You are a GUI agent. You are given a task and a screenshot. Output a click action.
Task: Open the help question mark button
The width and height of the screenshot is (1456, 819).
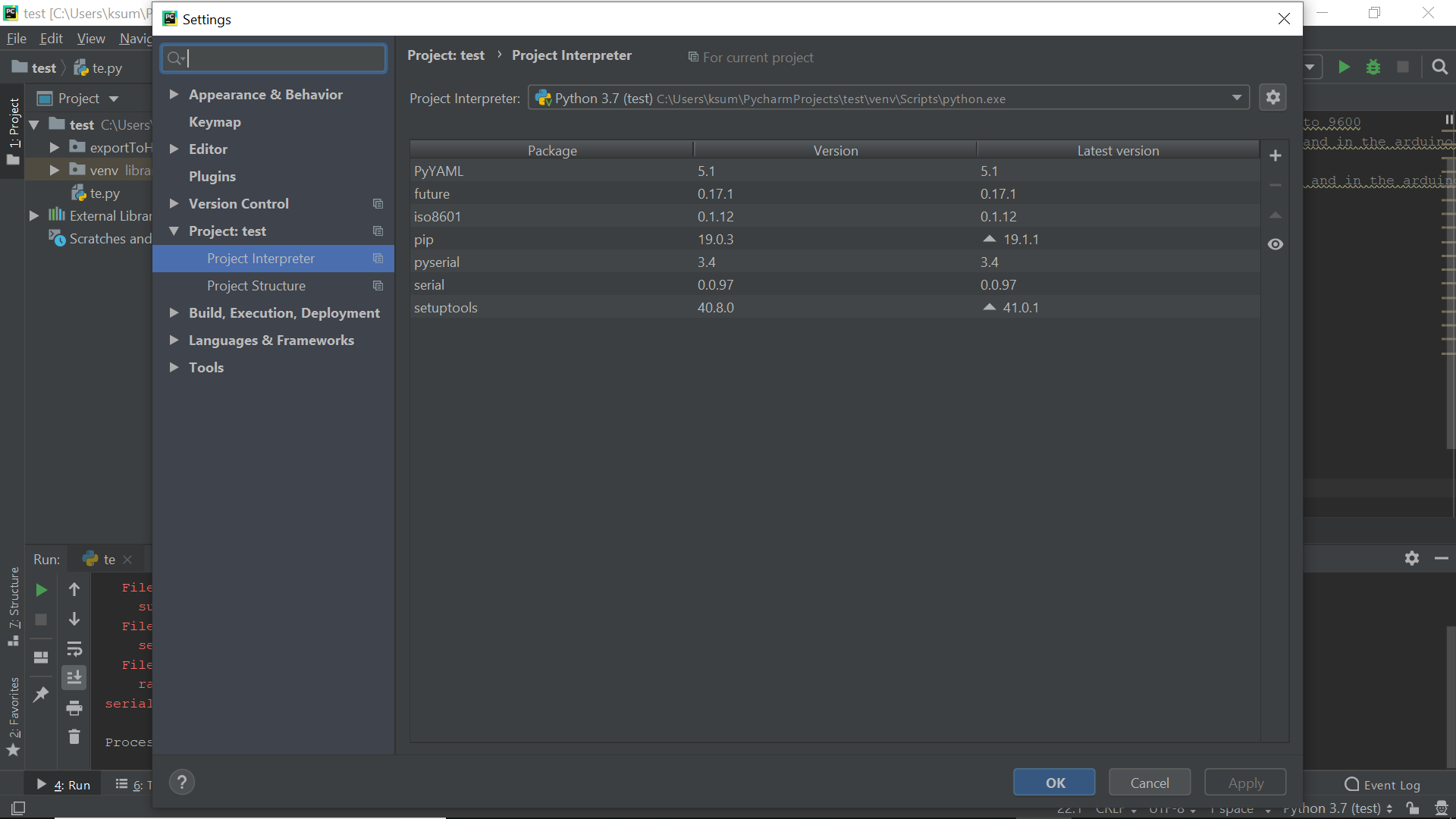point(182,783)
